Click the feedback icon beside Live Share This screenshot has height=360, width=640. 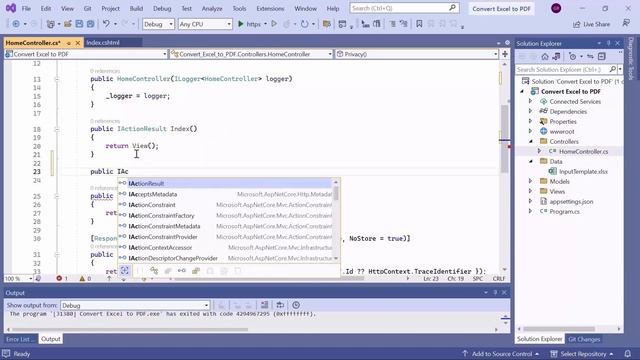pos(626,24)
